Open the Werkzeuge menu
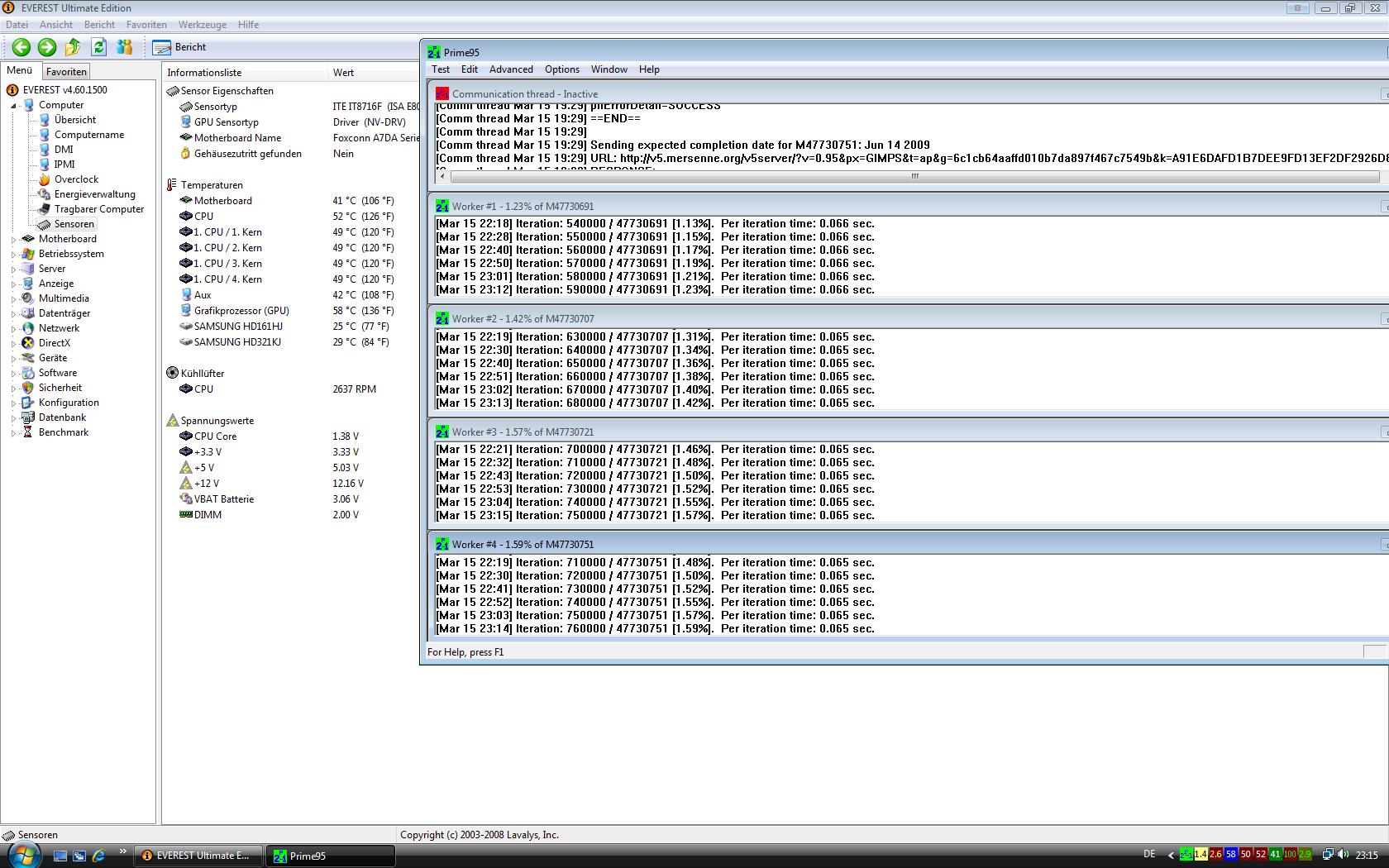The height and width of the screenshot is (868, 1389). point(203,25)
